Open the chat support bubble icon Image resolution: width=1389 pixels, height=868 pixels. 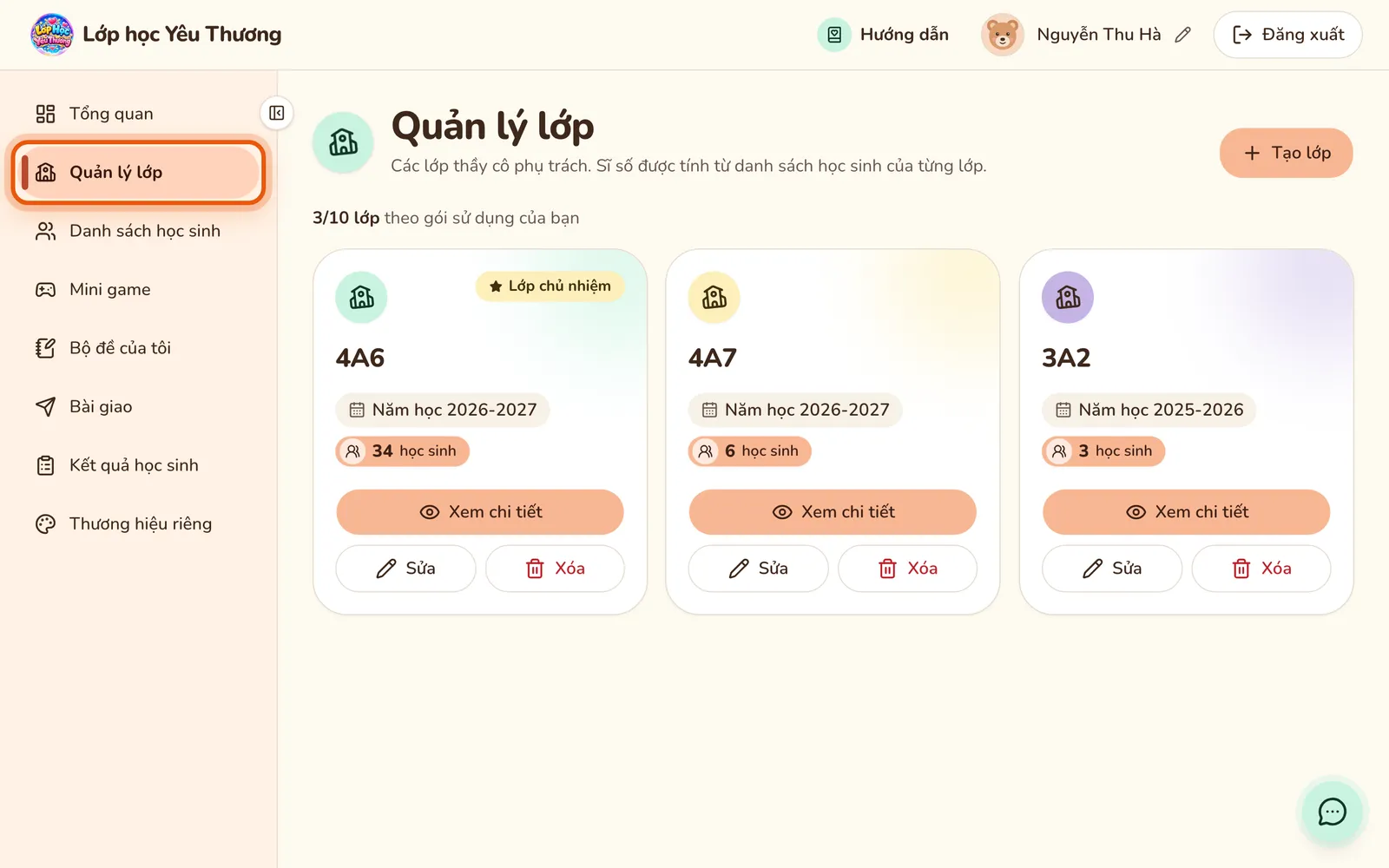click(x=1332, y=812)
